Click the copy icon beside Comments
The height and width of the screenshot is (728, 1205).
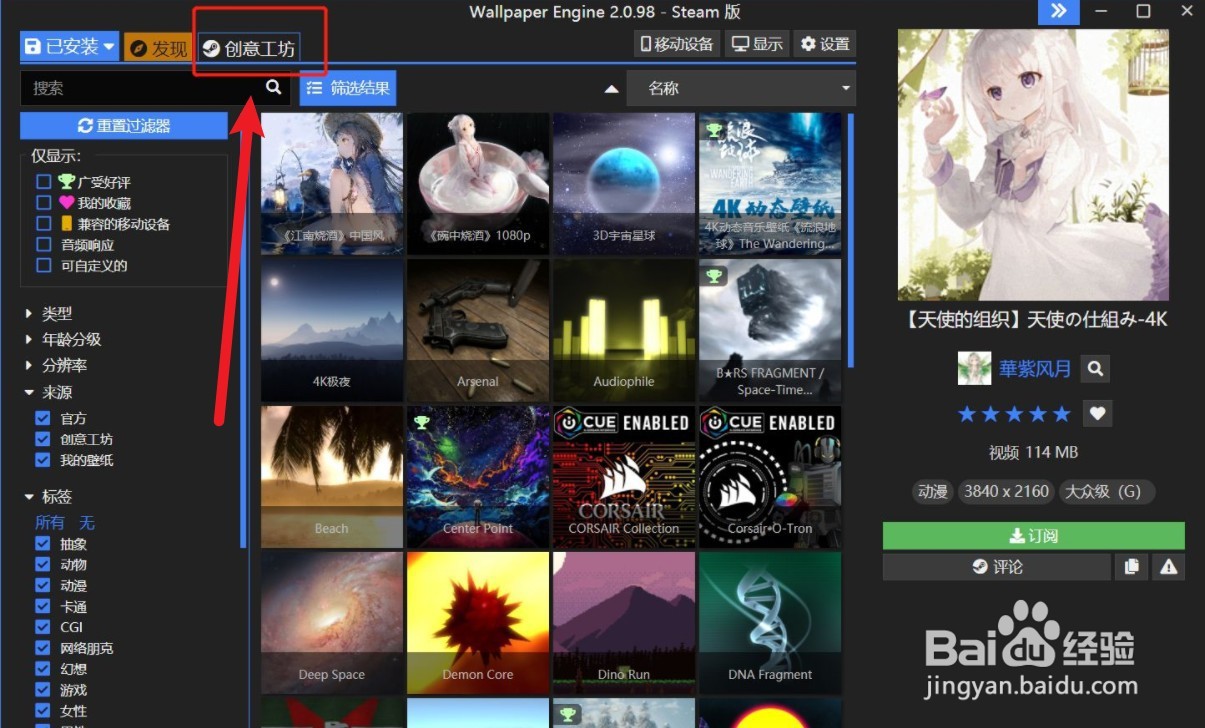click(x=1131, y=567)
